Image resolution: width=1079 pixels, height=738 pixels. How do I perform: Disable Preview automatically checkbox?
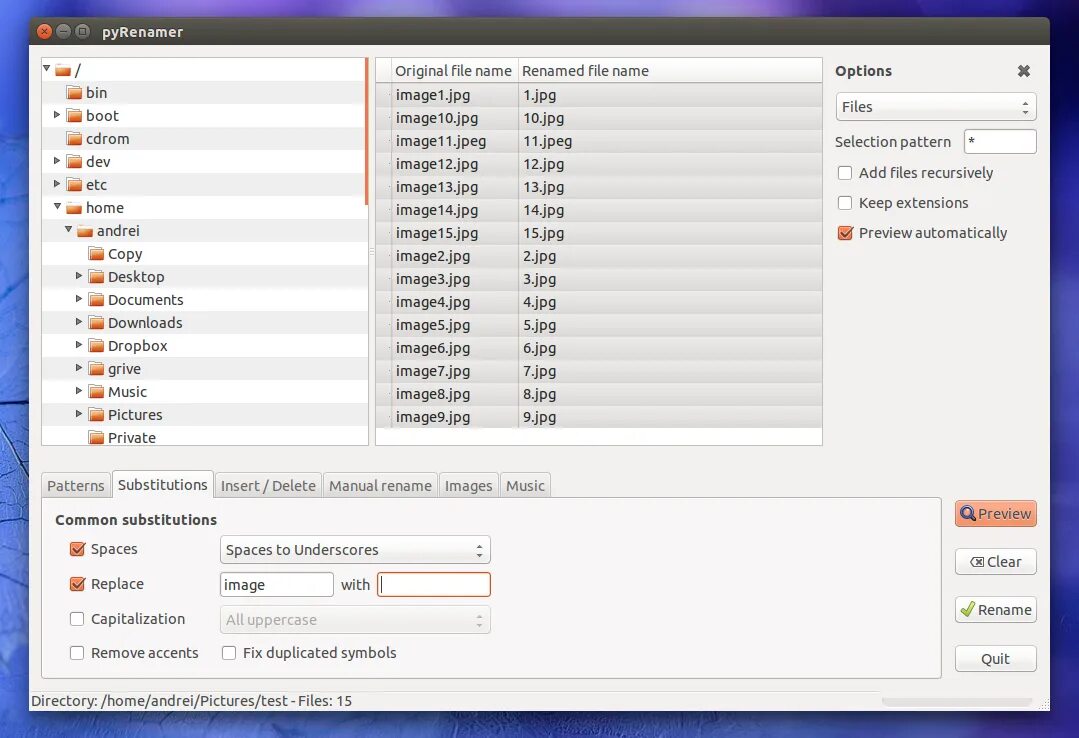coord(845,233)
